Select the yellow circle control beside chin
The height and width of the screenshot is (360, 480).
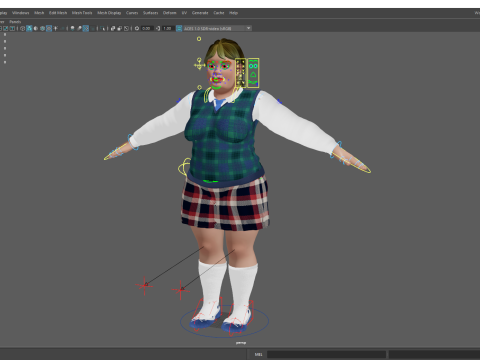tap(199, 87)
